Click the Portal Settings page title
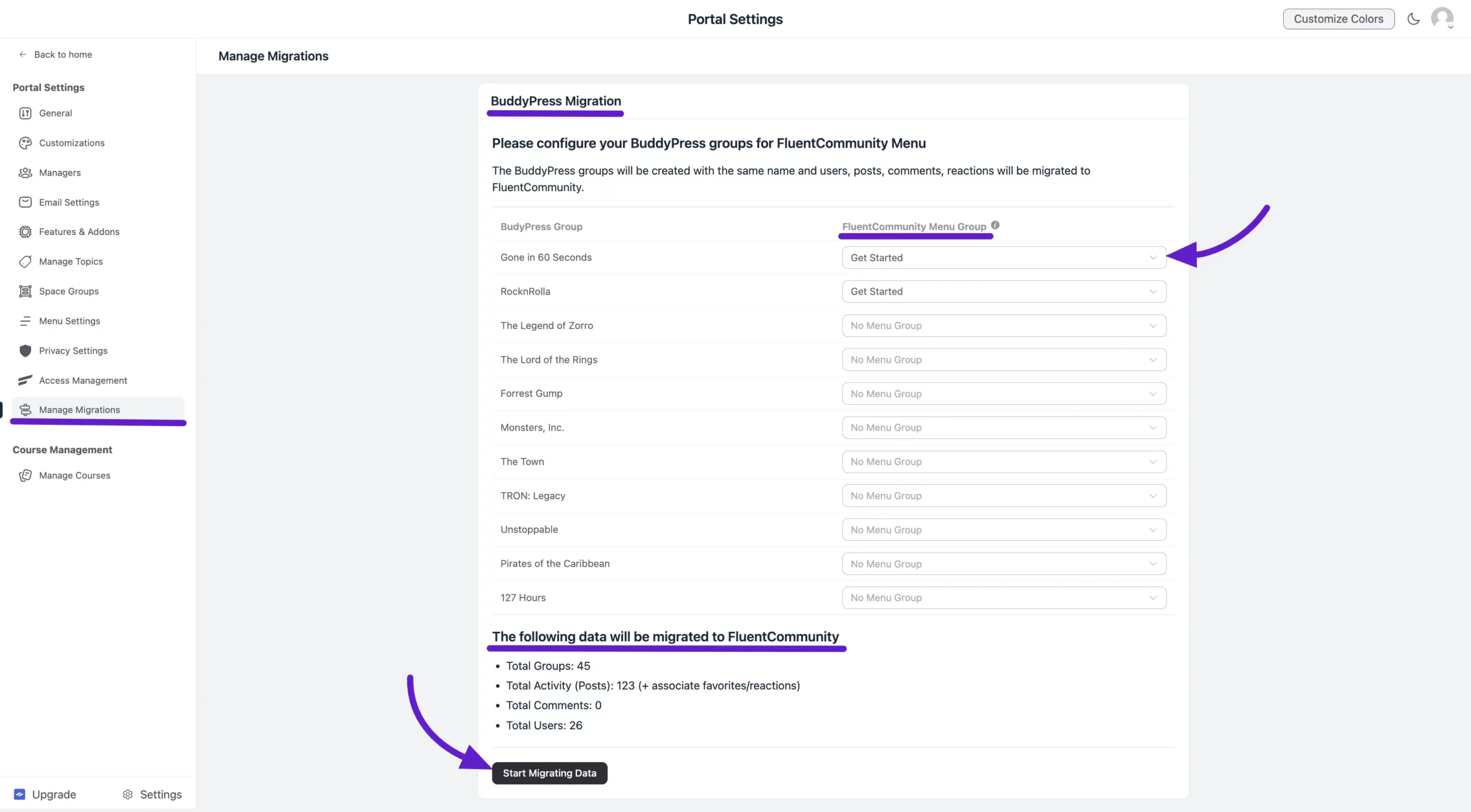This screenshot has width=1471, height=812. click(x=735, y=19)
